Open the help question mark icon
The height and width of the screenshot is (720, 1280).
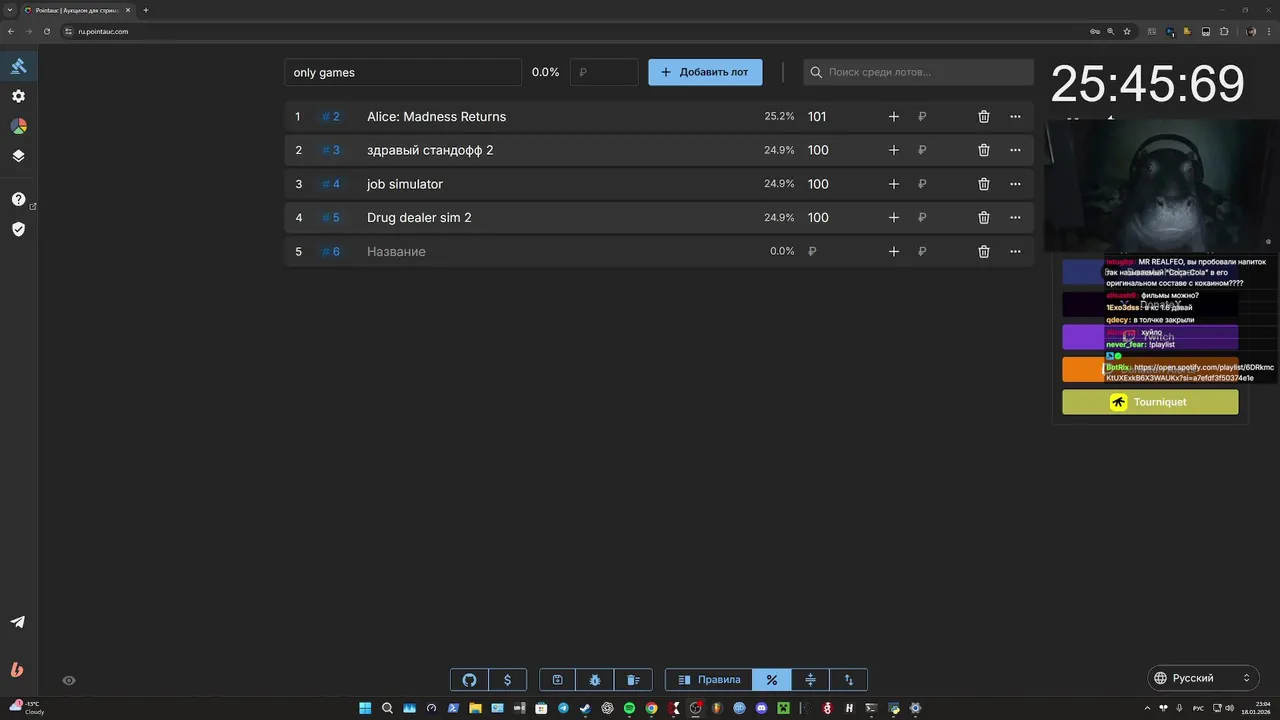[18, 199]
